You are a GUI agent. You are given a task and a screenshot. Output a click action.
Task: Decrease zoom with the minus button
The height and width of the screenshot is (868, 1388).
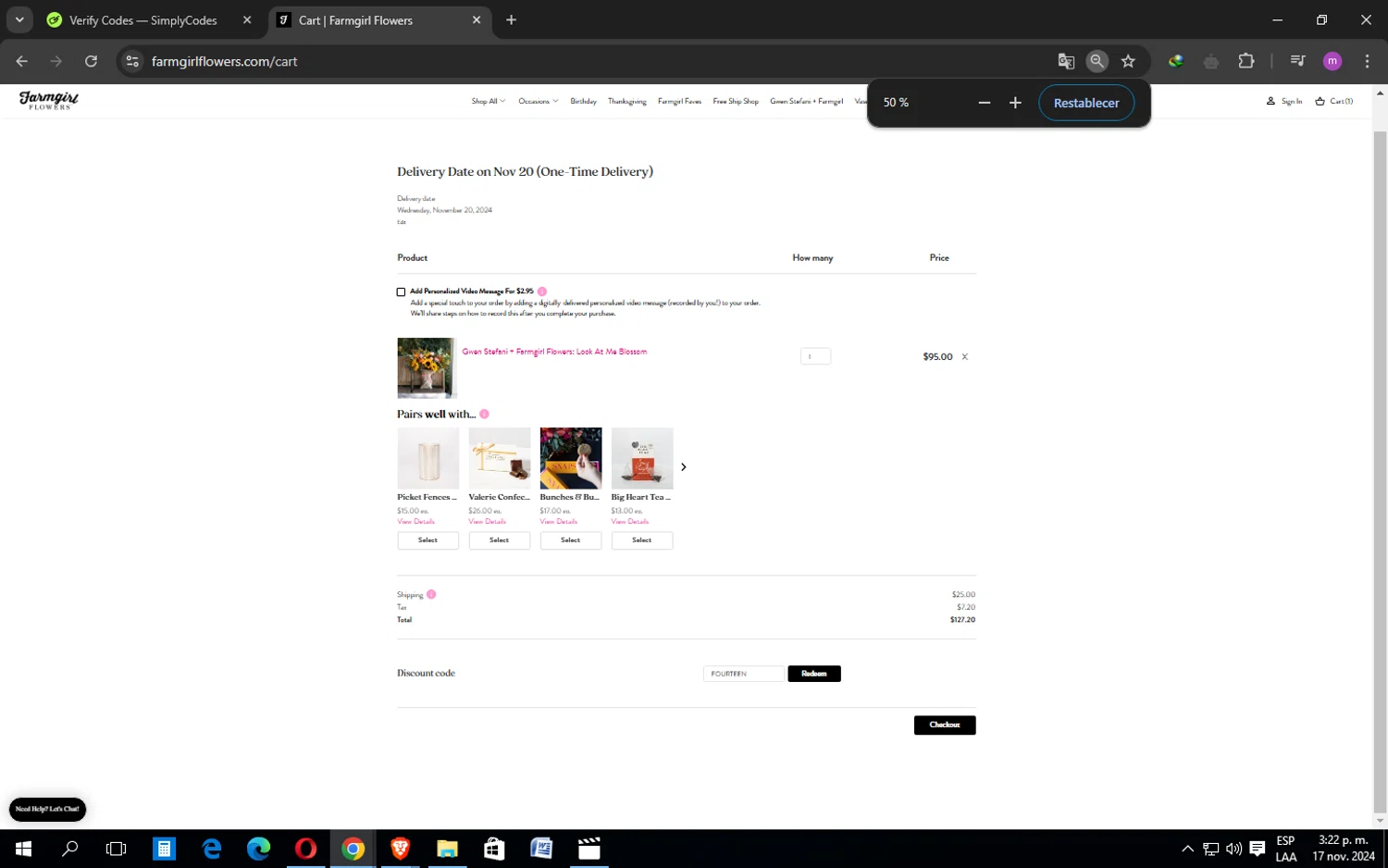(985, 103)
